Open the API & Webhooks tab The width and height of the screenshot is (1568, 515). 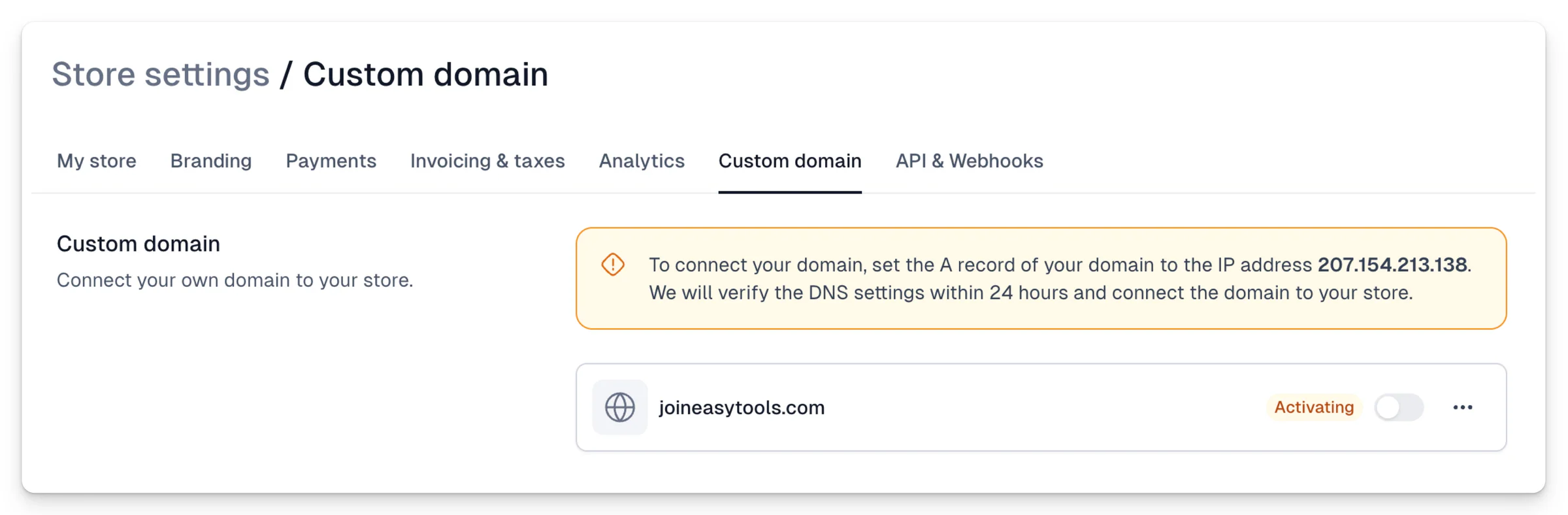pyautogui.click(x=969, y=161)
